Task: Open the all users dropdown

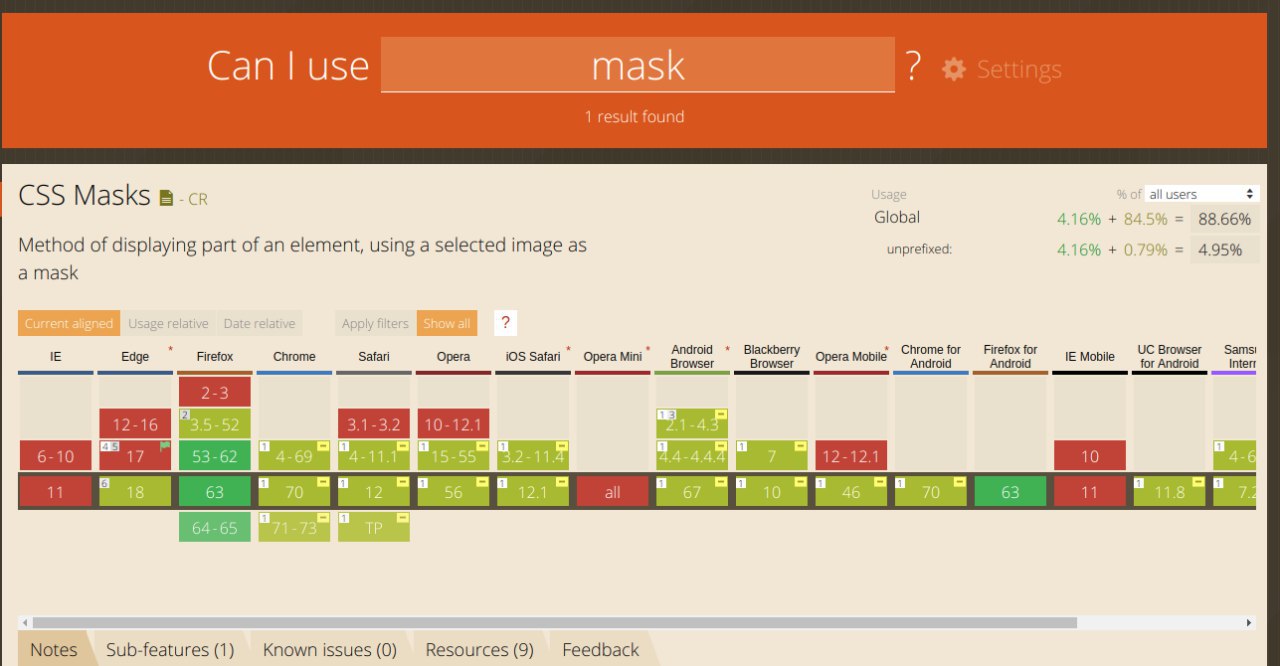Action: coord(1202,194)
